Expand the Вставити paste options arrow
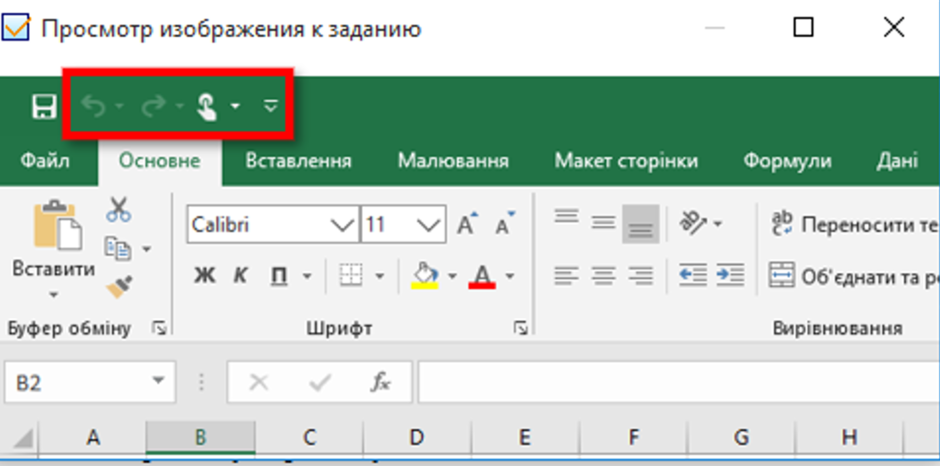This screenshot has height=466, width=940. 53,294
